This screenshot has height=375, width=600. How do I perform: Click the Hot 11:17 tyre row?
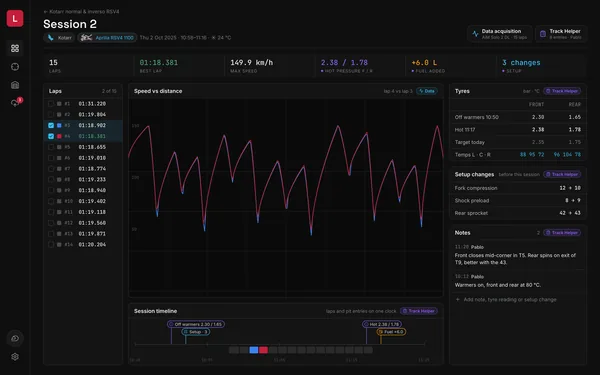coord(518,130)
